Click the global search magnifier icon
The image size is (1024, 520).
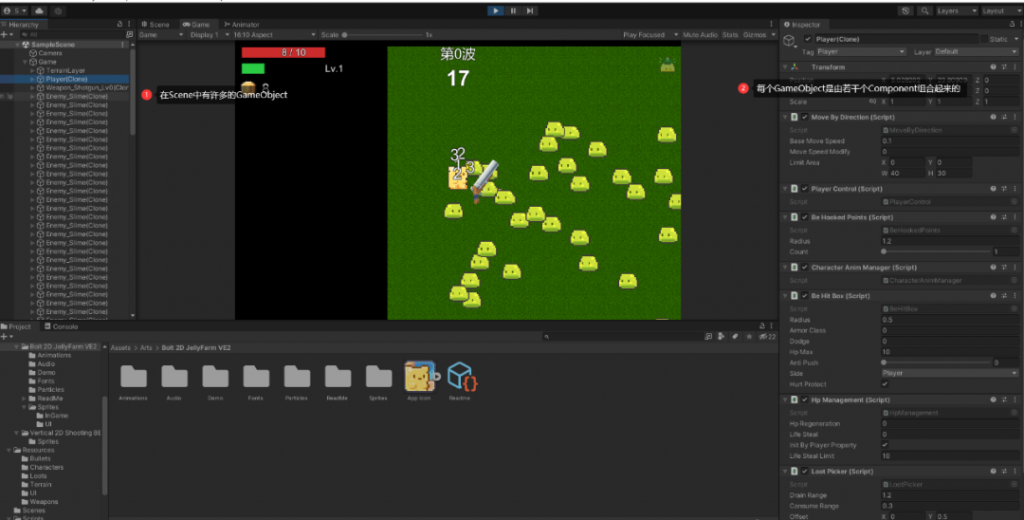pos(924,11)
